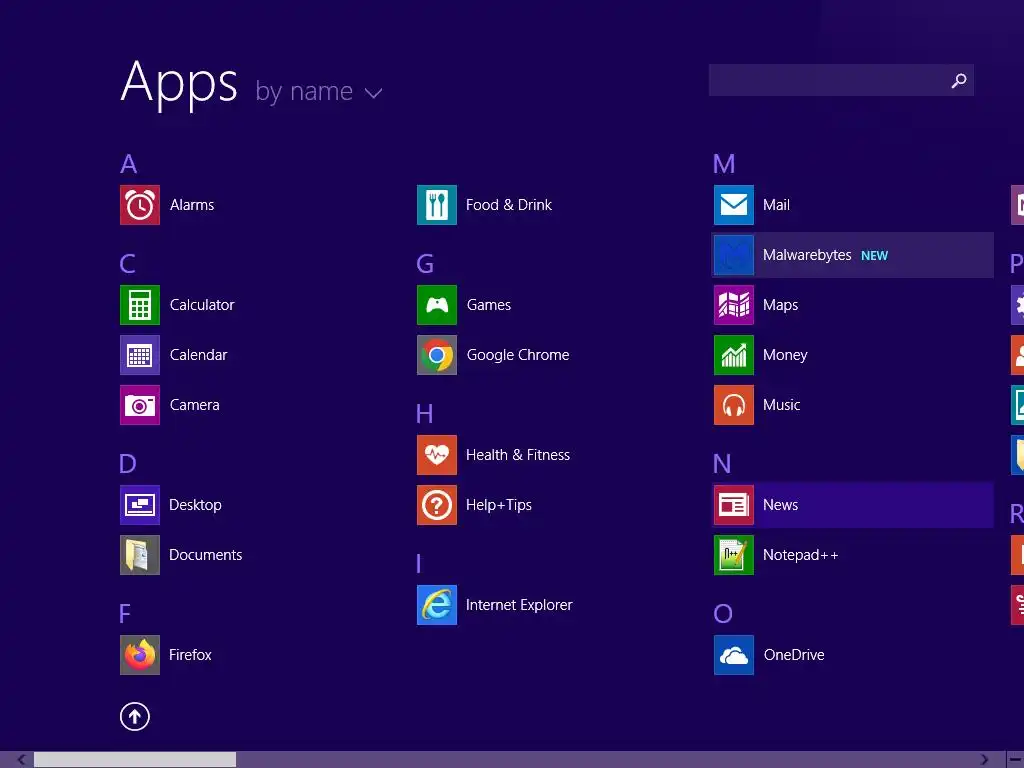The height and width of the screenshot is (768, 1024).
Task: Launch Calculator from its green icon
Action: 140,305
